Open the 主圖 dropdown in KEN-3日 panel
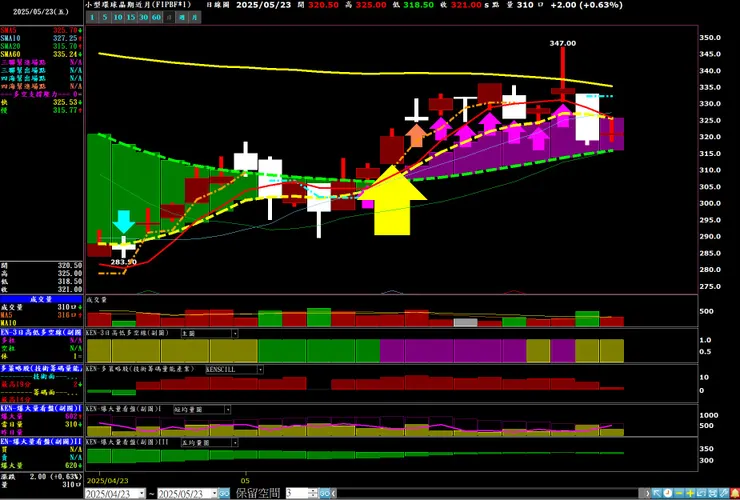Screen dimensions: 740x500 [x=235, y=333]
